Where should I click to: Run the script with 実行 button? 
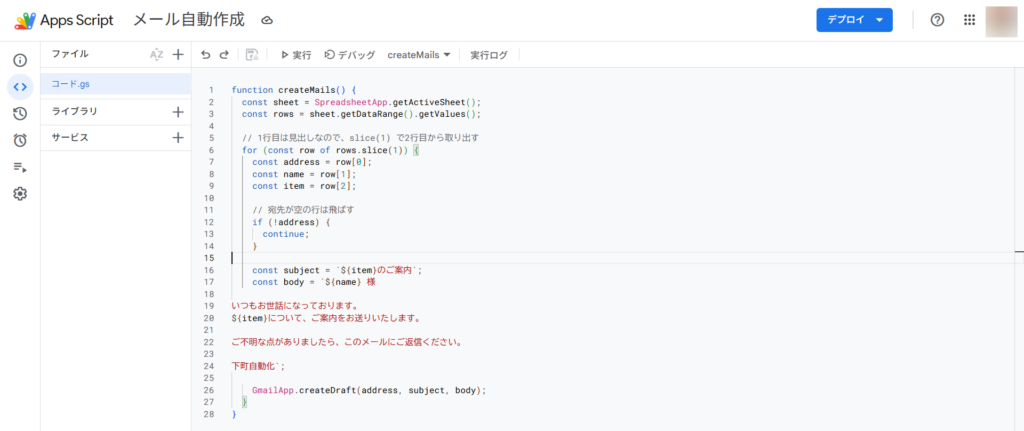tap(296, 55)
